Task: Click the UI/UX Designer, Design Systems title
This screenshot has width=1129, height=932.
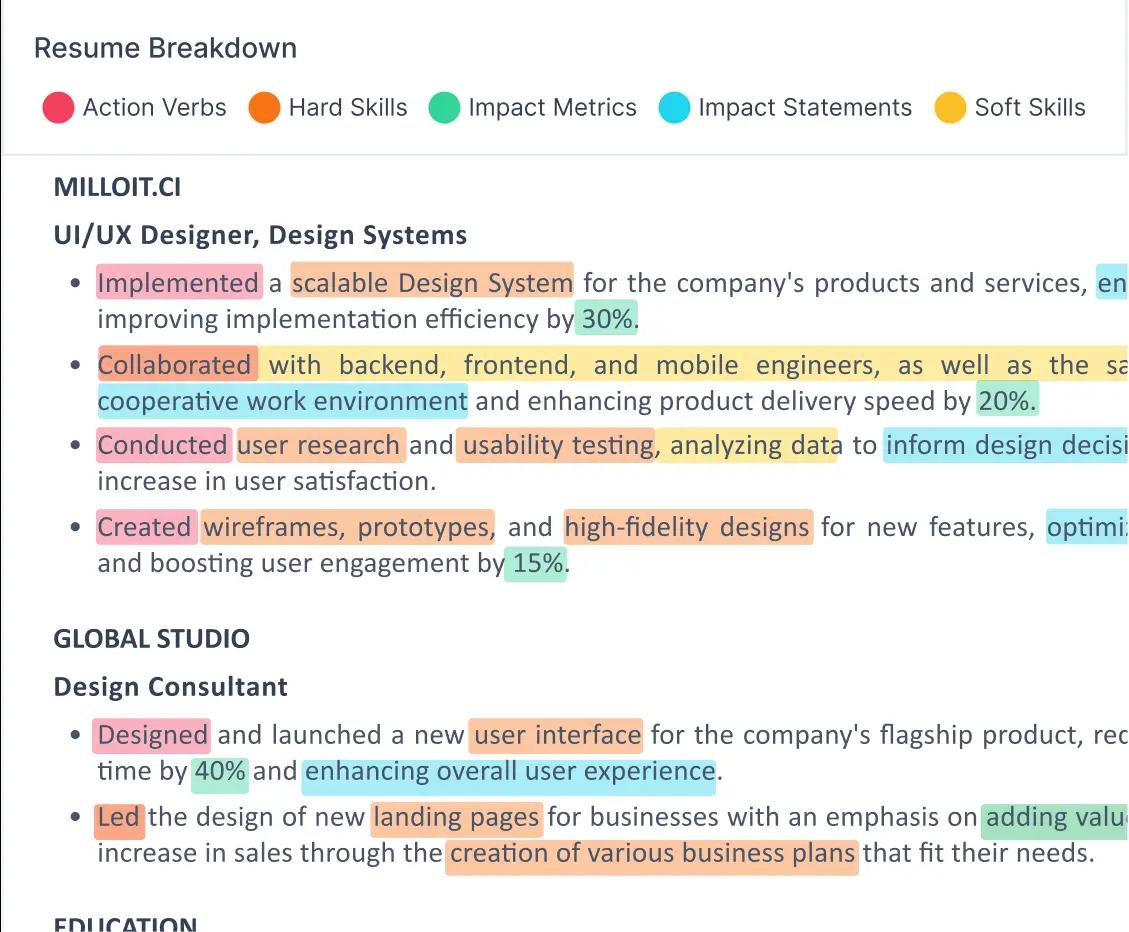Action: (260, 235)
